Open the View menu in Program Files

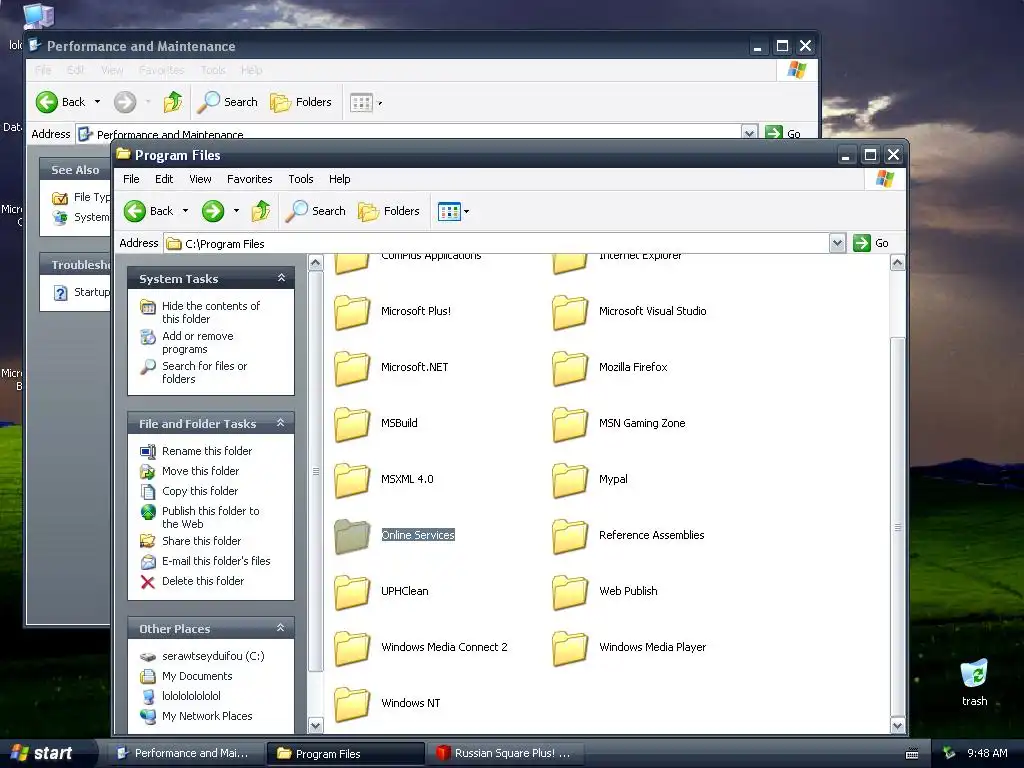pyautogui.click(x=200, y=179)
